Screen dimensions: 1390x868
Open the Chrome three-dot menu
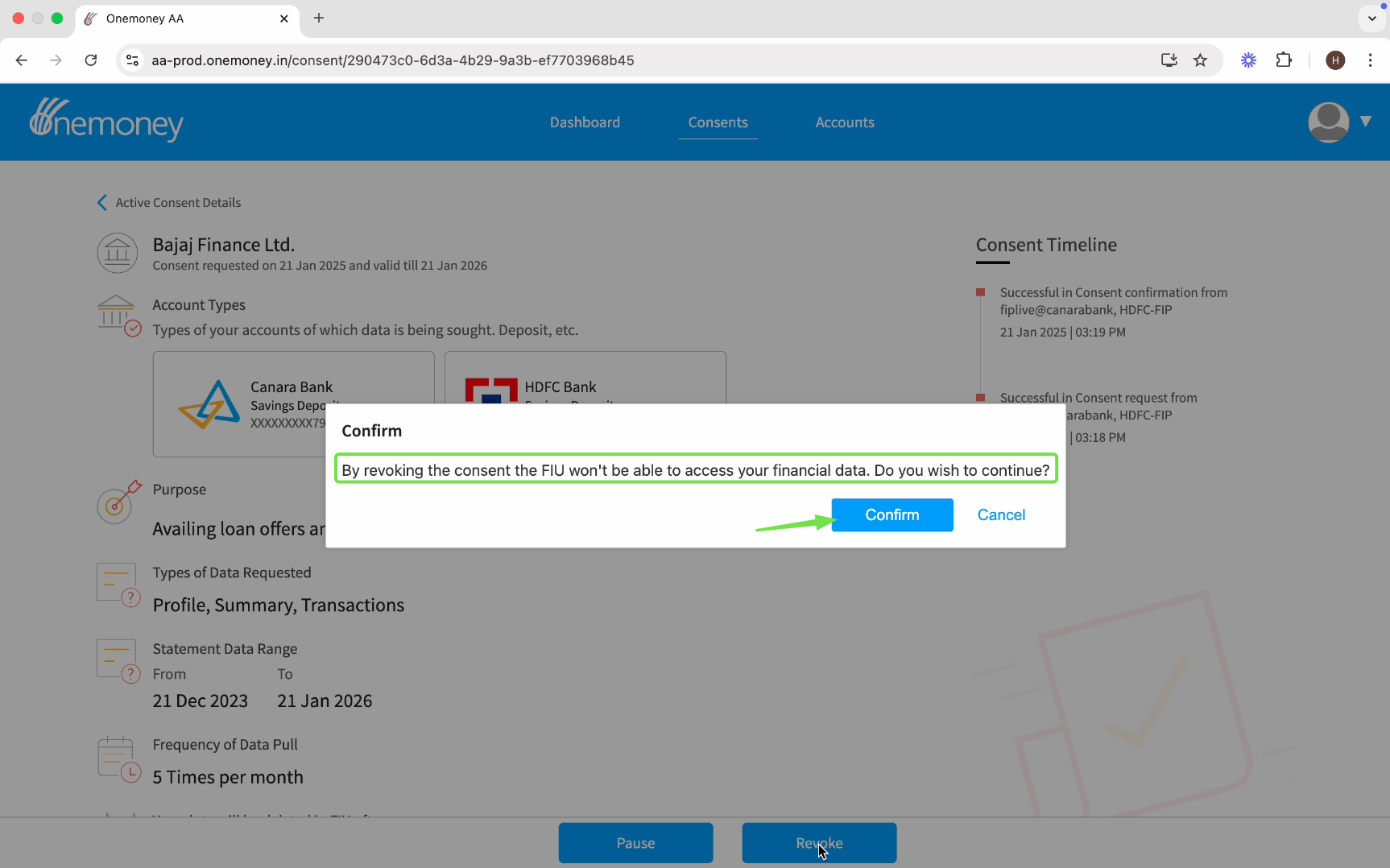[x=1370, y=60]
